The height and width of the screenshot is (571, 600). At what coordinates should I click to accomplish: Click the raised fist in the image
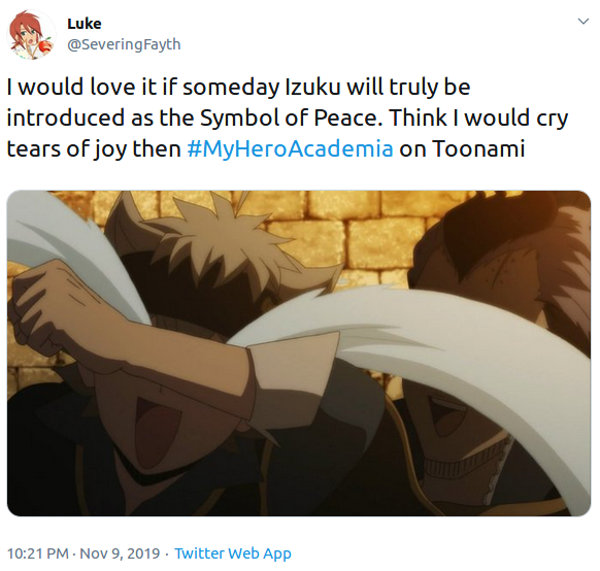[x=42, y=302]
